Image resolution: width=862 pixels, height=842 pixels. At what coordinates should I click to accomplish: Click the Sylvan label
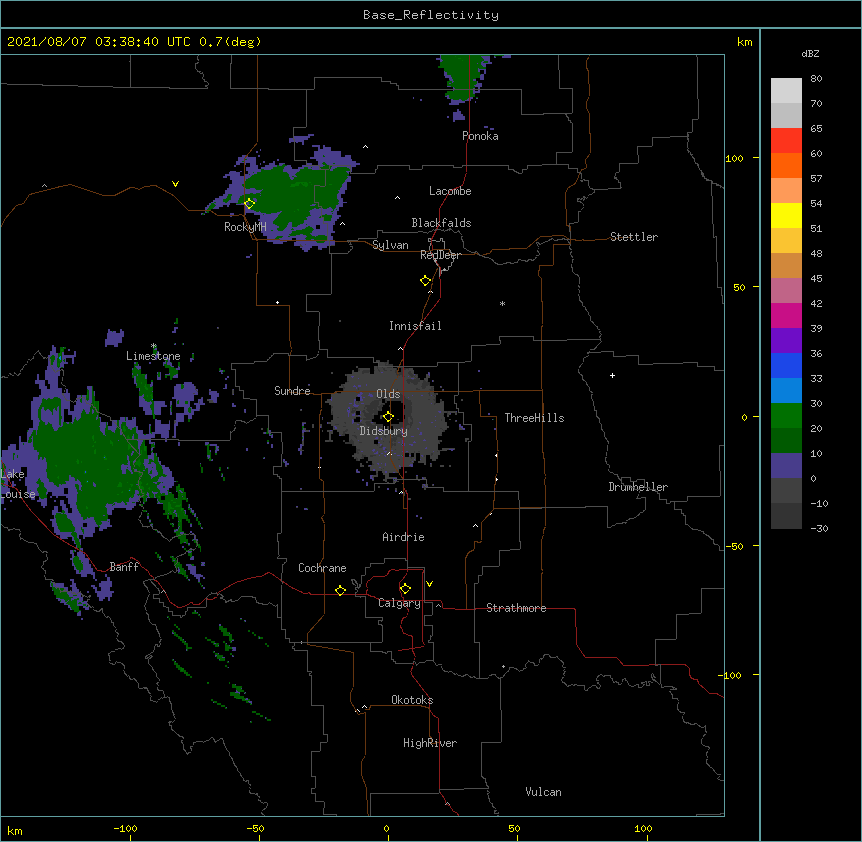pos(390,245)
